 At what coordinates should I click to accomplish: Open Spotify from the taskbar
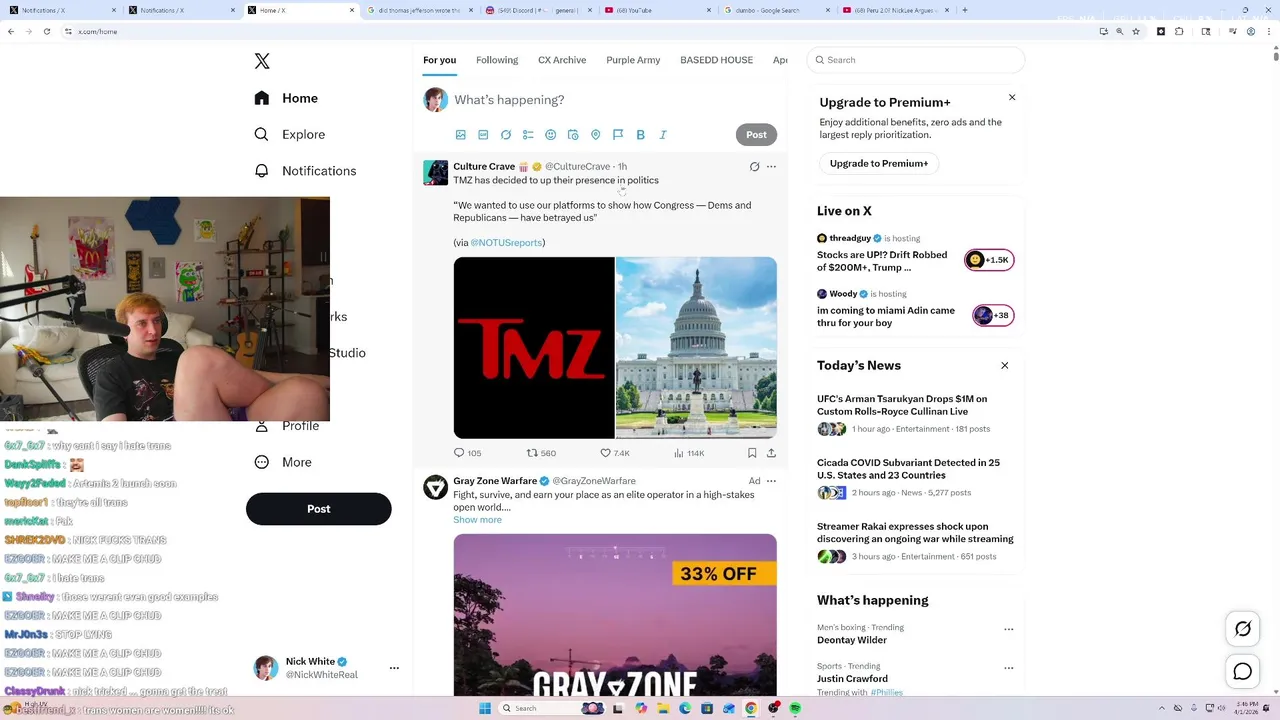tap(795, 708)
